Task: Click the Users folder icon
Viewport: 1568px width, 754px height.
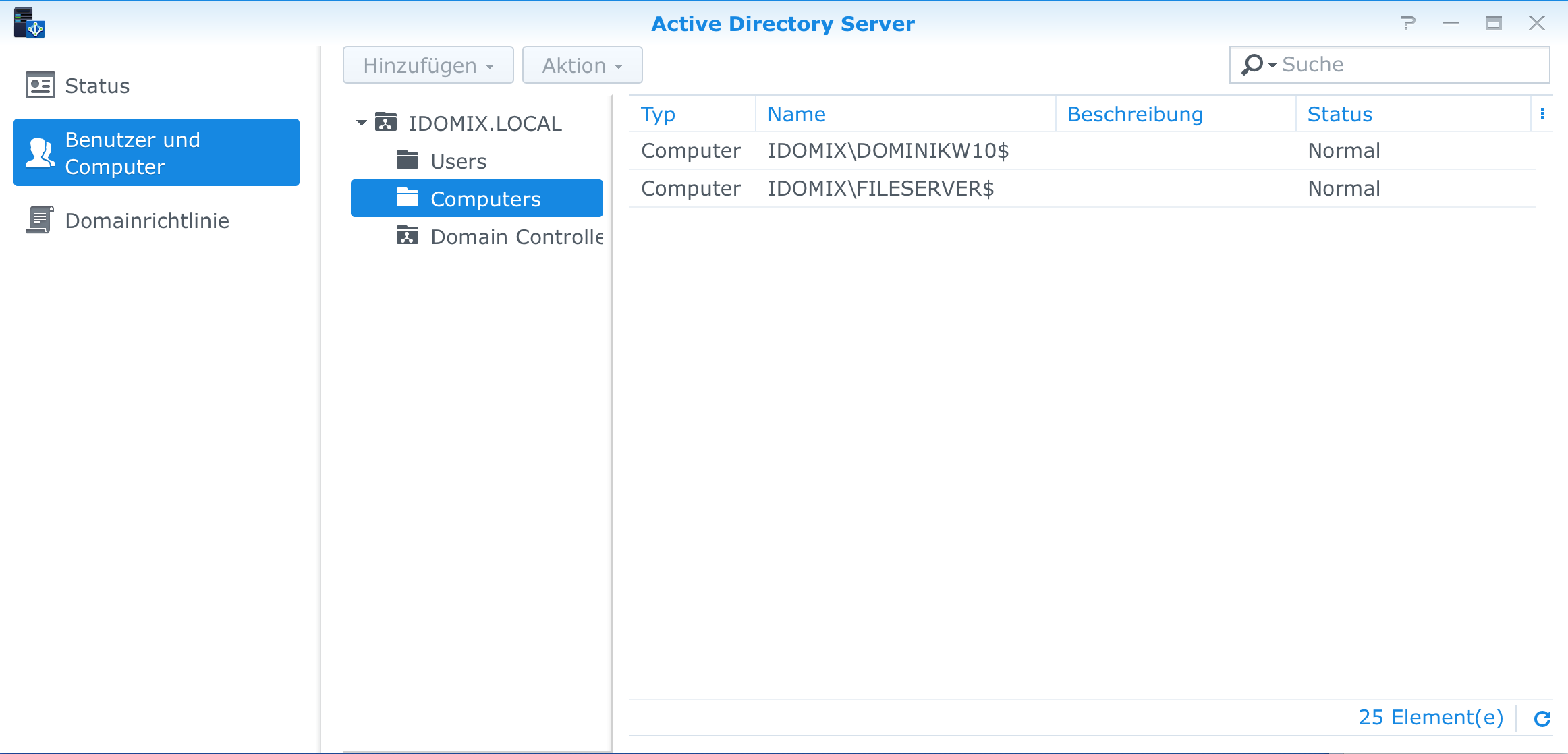Action: tap(408, 160)
